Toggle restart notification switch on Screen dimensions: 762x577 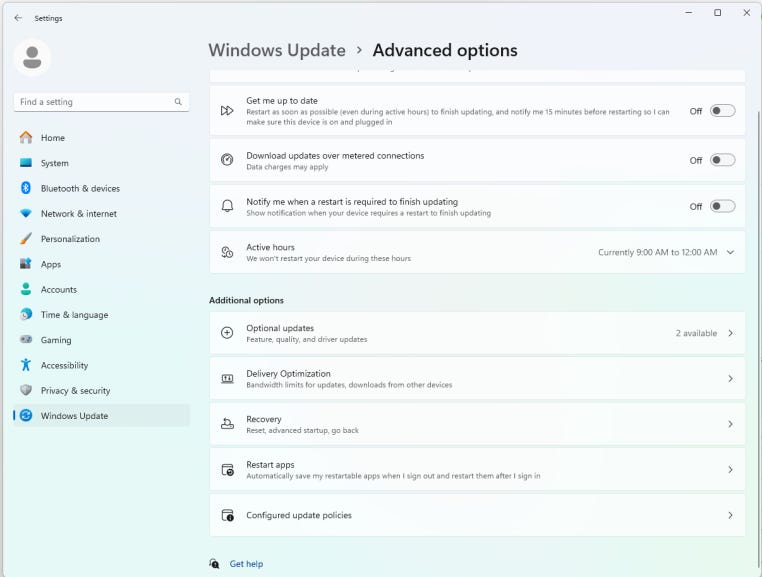pyautogui.click(x=722, y=206)
